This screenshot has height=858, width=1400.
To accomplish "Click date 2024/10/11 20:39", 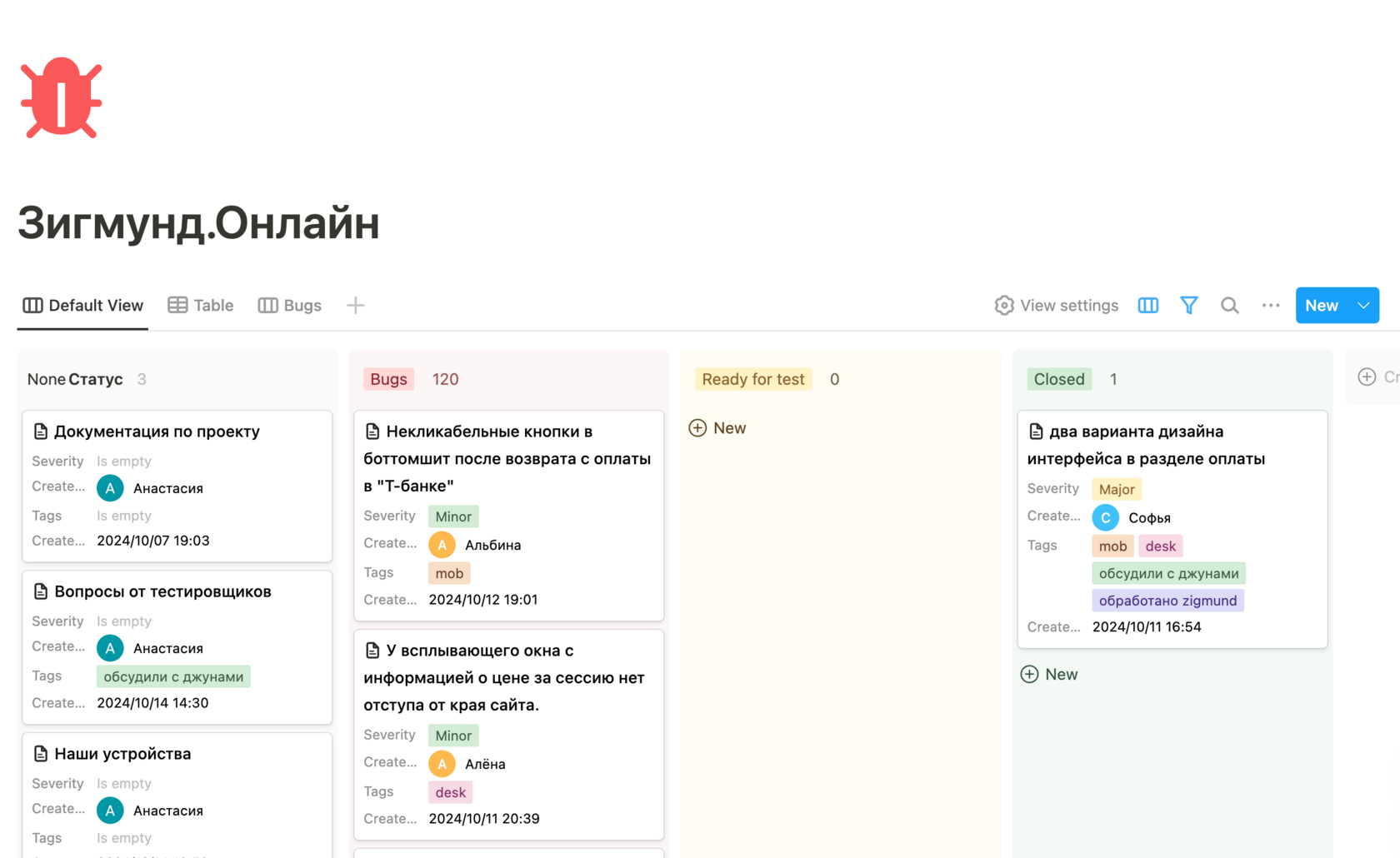I will [484, 819].
